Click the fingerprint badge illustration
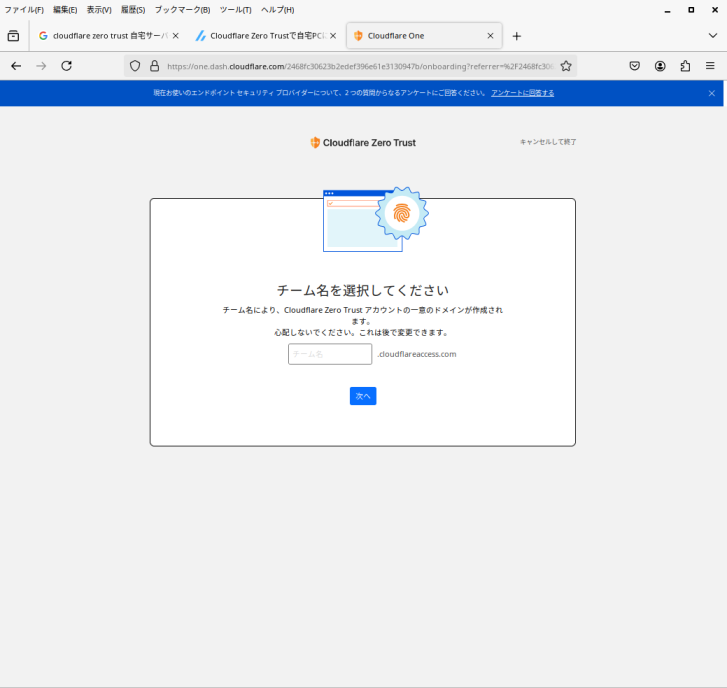Image resolution: width=727 pixels, height=688 pixels. click(402, 213)
